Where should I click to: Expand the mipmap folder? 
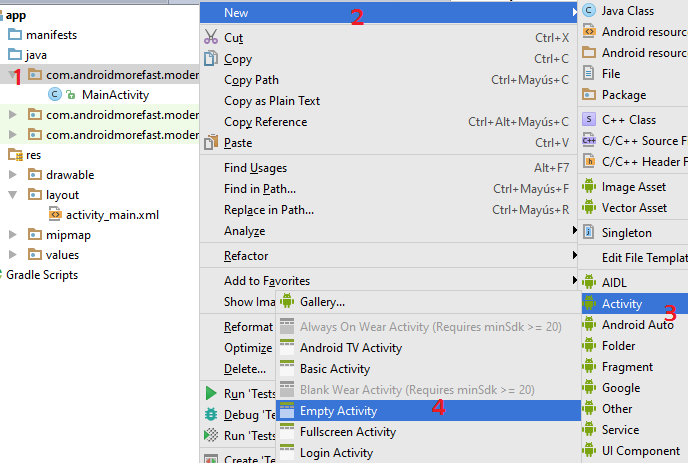coord(12,235)
